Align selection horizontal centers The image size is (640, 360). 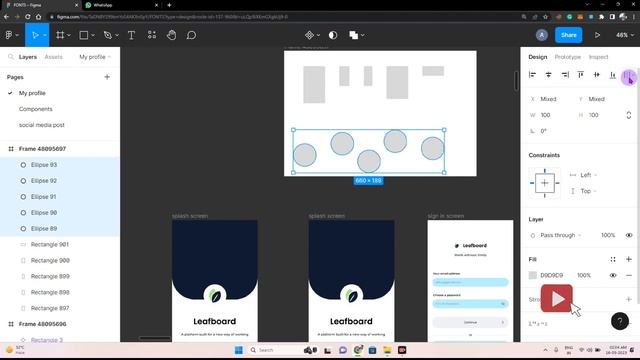tap(549, 75)
